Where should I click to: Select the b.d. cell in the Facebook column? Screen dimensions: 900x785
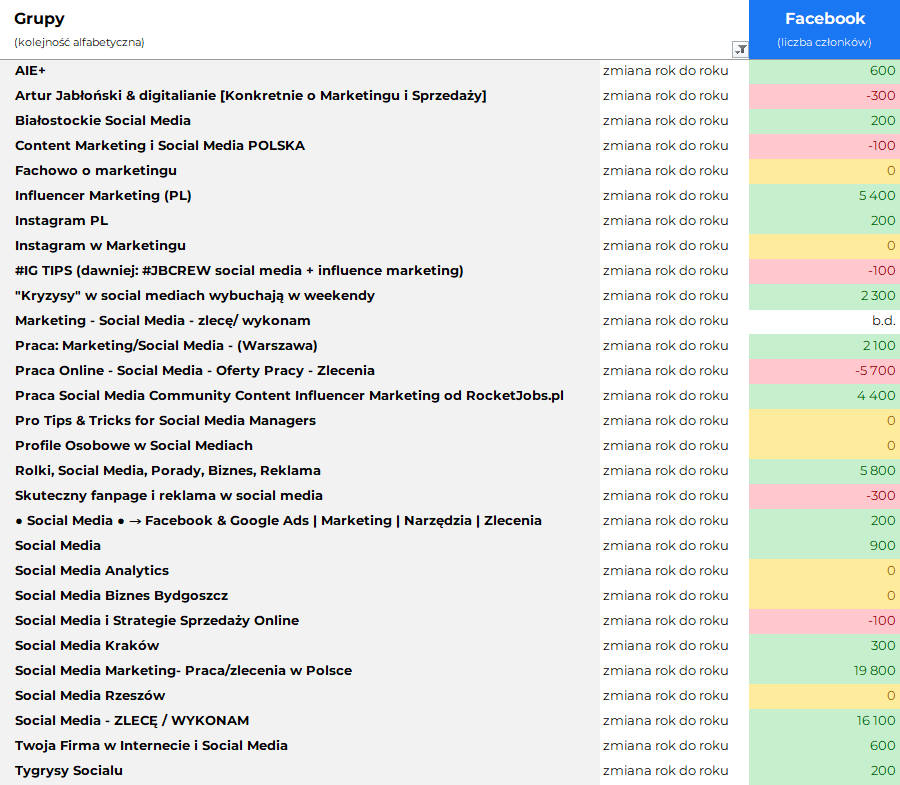824,321
